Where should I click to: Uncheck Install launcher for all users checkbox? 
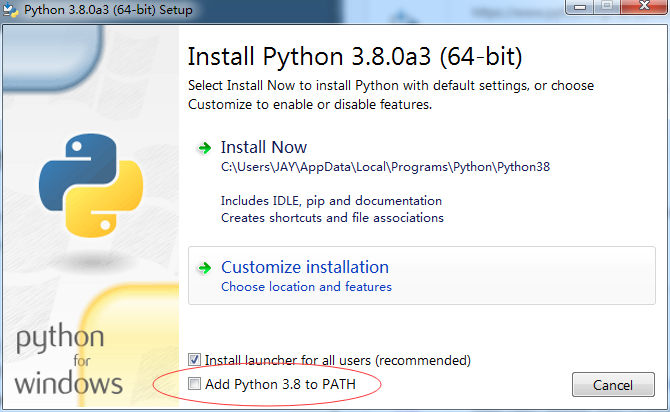(194, 359)
